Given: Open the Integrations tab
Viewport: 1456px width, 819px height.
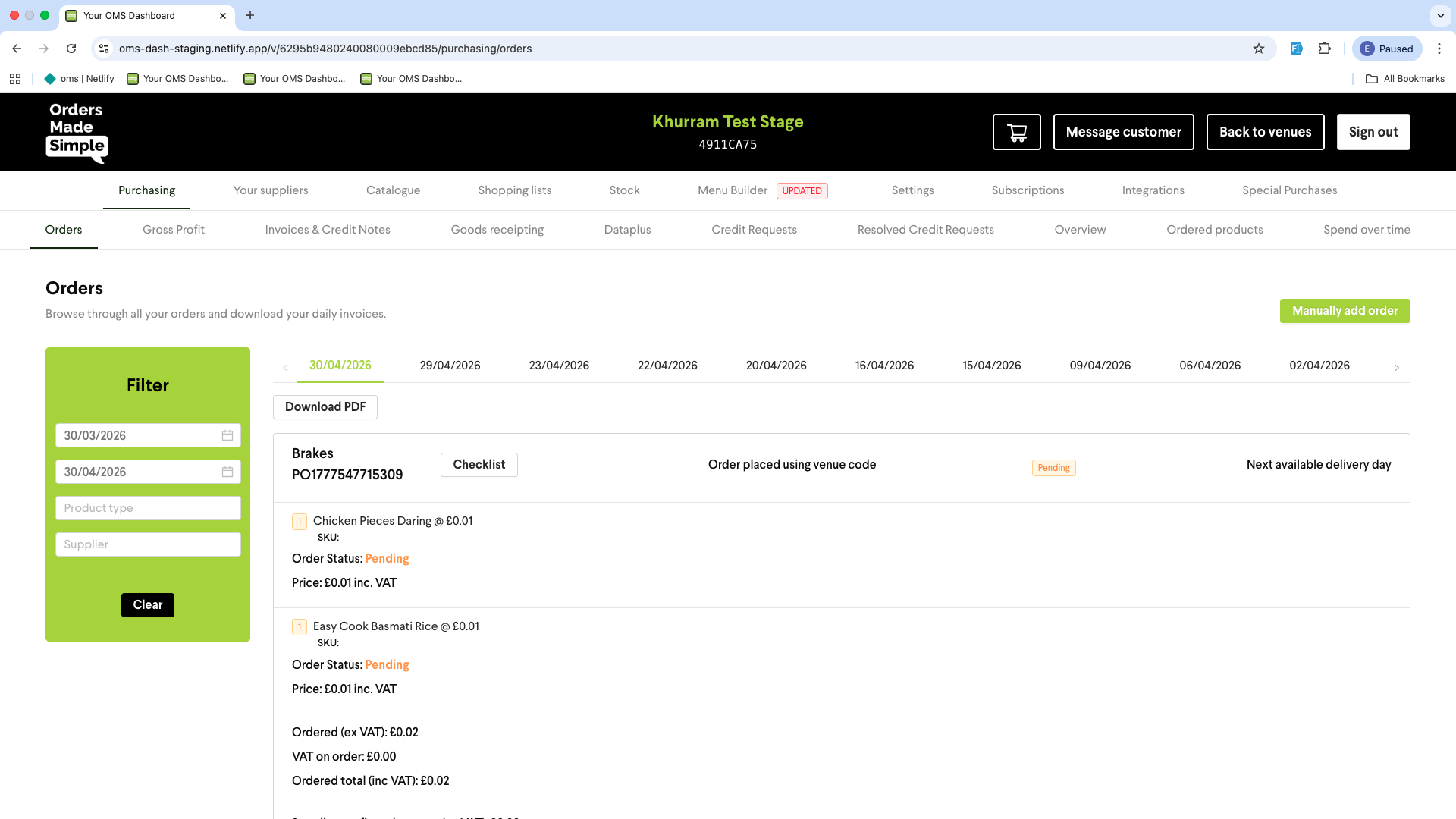Looking at the screenshot, I should click(x=1153, y=190).
